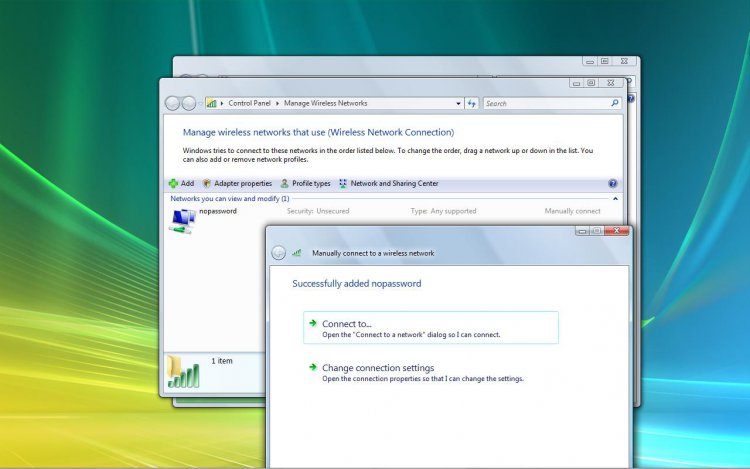The height and width of the screenshot is (469, 750).
Task: Click the 'Type: Any supported' text
Action: pos(443,211)
